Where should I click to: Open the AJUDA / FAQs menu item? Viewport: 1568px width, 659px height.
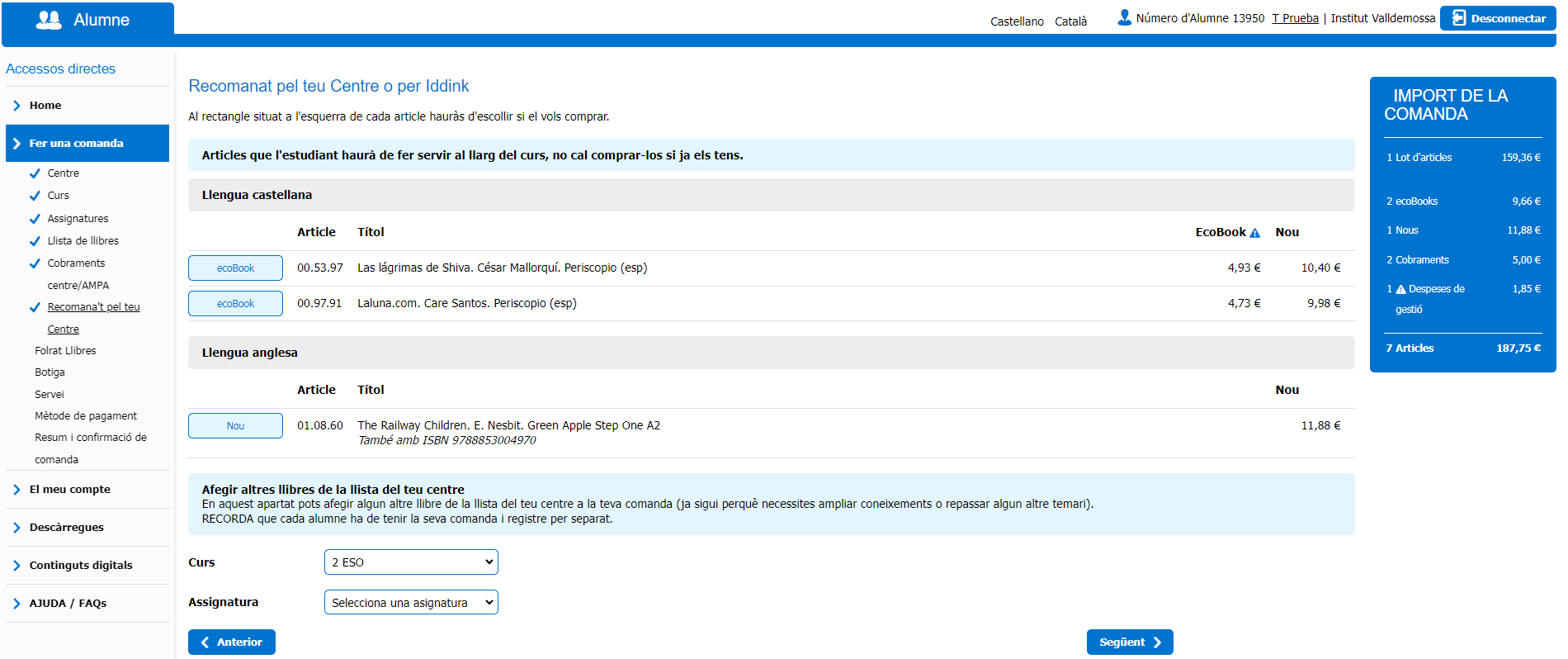pos(68,604)
